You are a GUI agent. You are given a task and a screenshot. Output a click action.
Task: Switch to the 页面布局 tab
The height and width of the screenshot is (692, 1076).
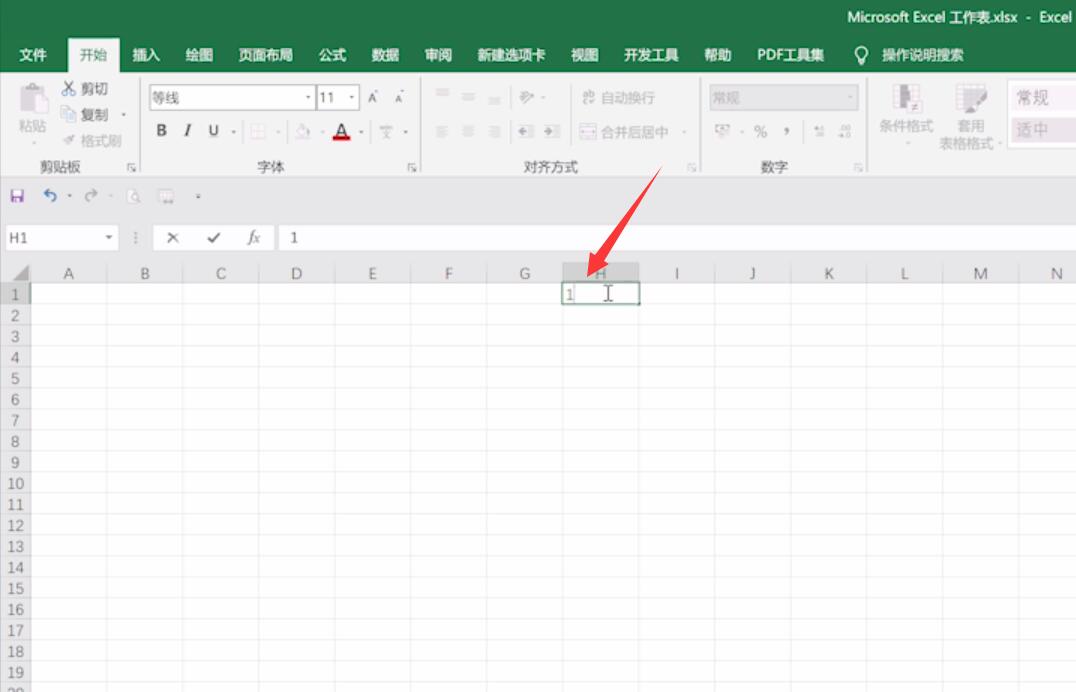[265, 55]
